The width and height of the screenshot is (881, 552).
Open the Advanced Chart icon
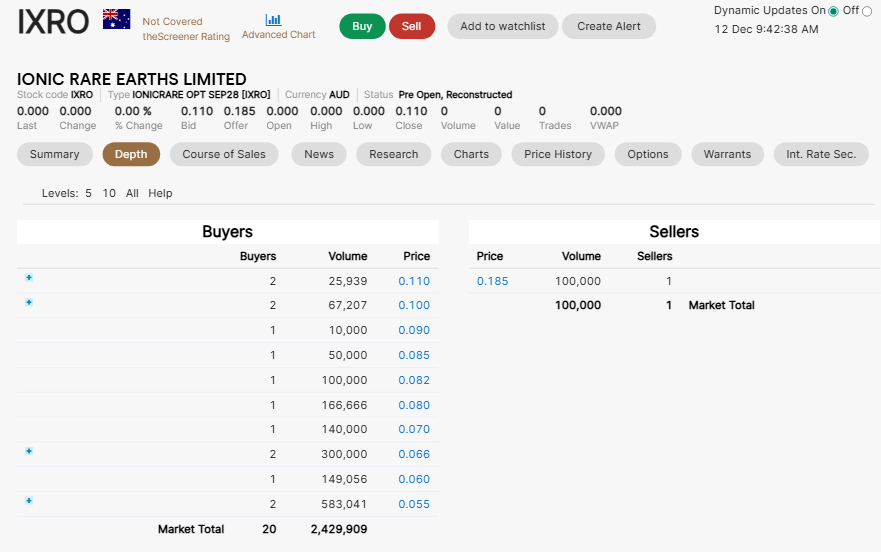274,20
